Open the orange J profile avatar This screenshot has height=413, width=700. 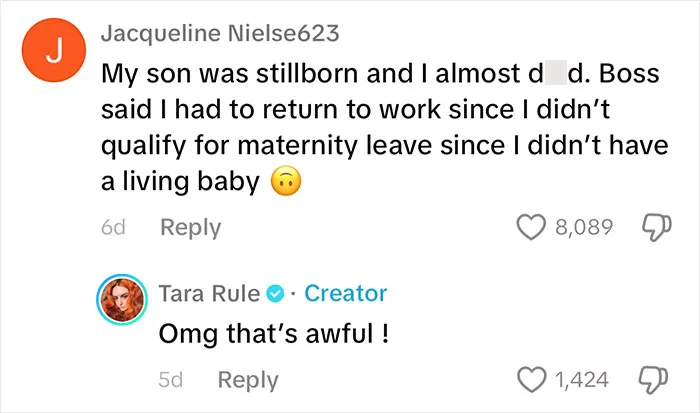54,50
